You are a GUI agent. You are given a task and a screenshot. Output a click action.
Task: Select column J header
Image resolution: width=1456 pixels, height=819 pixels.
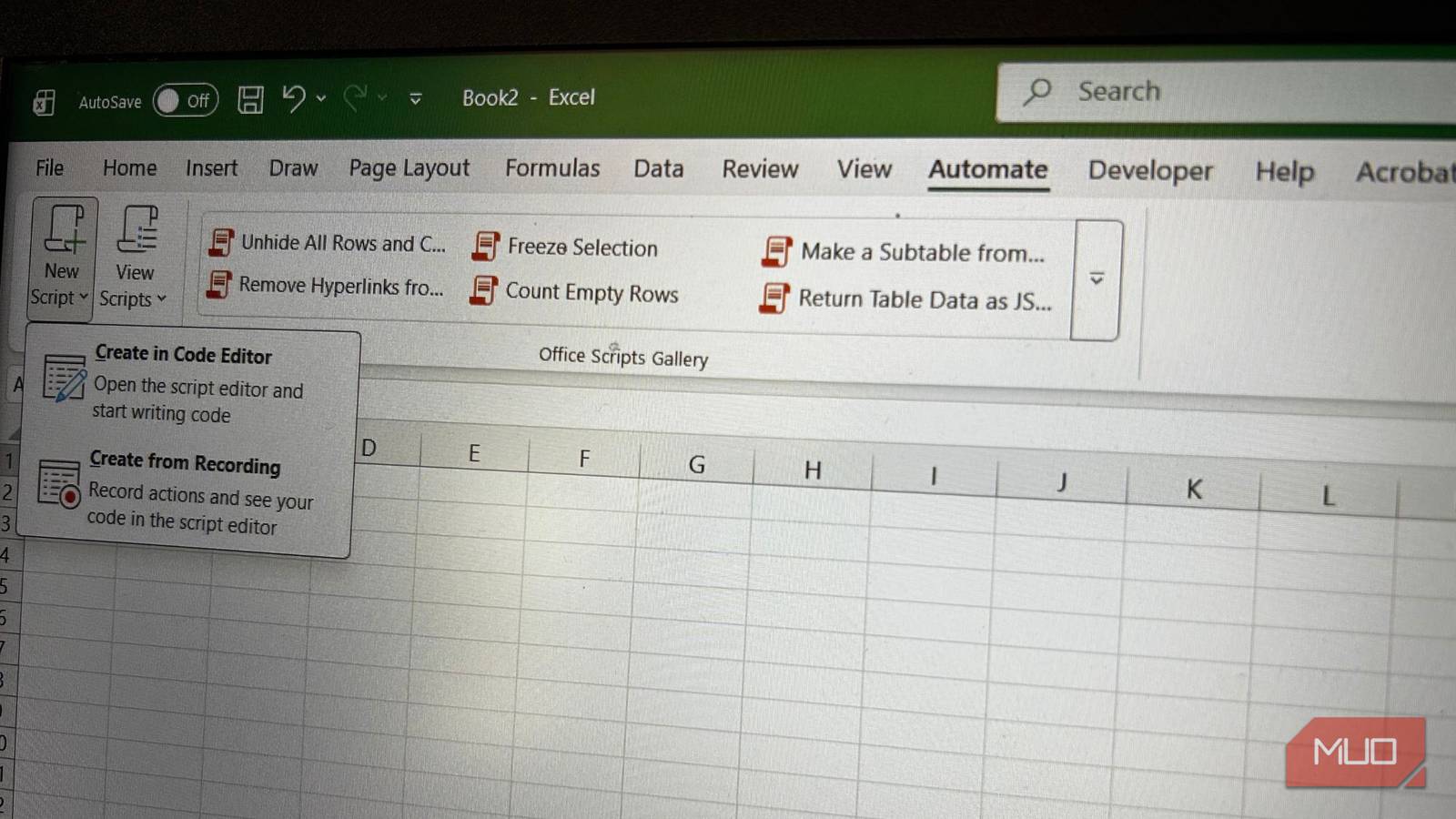click(x=1061, y=482)
